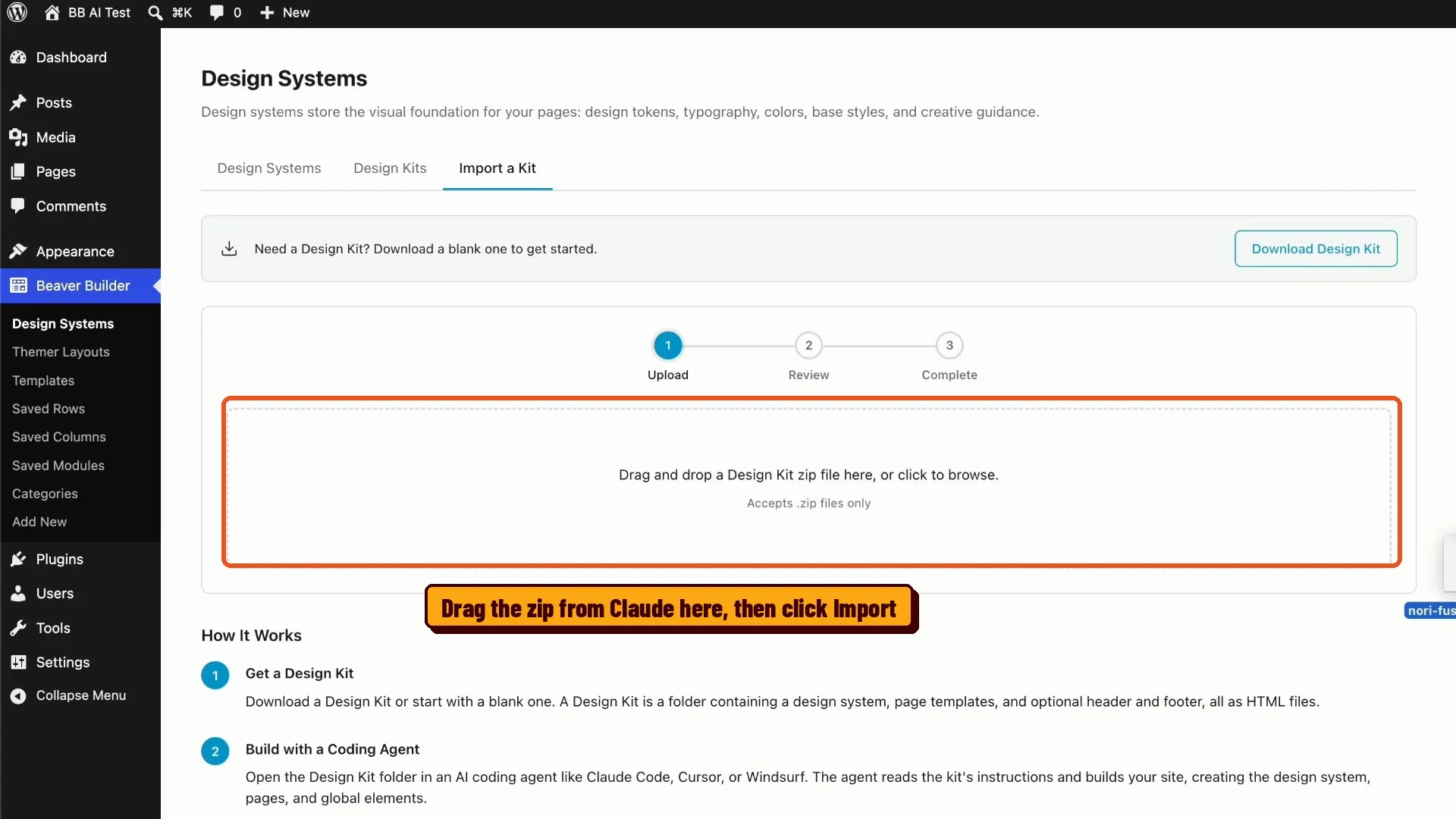Image resolution: width=1456 pixels, height=819 pixels.
Task: Open Saved Modules submenu item
Action: [x=58, y=466]
